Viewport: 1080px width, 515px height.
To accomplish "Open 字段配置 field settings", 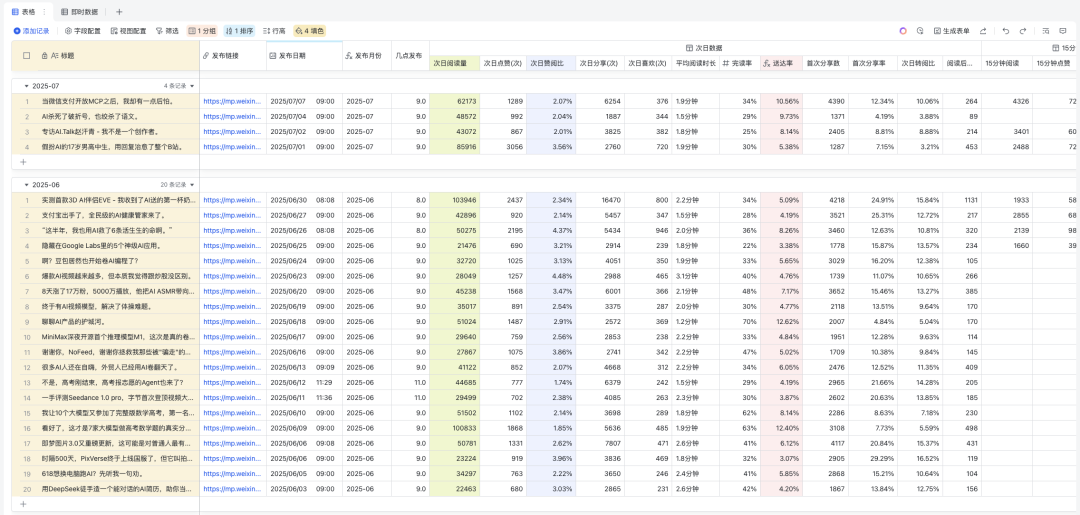I will coord(82,31).
